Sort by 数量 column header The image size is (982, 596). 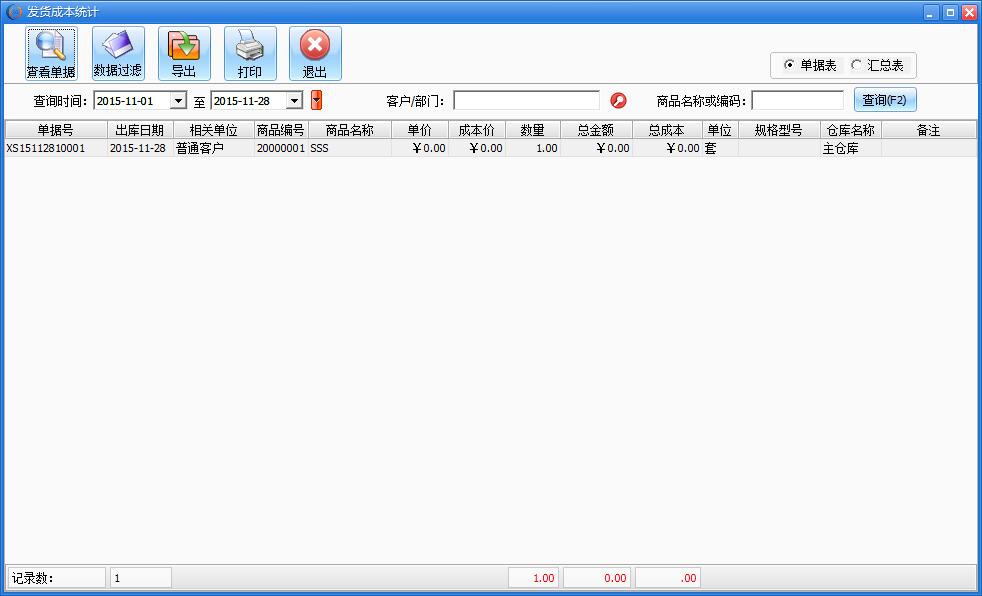point(533,130)
